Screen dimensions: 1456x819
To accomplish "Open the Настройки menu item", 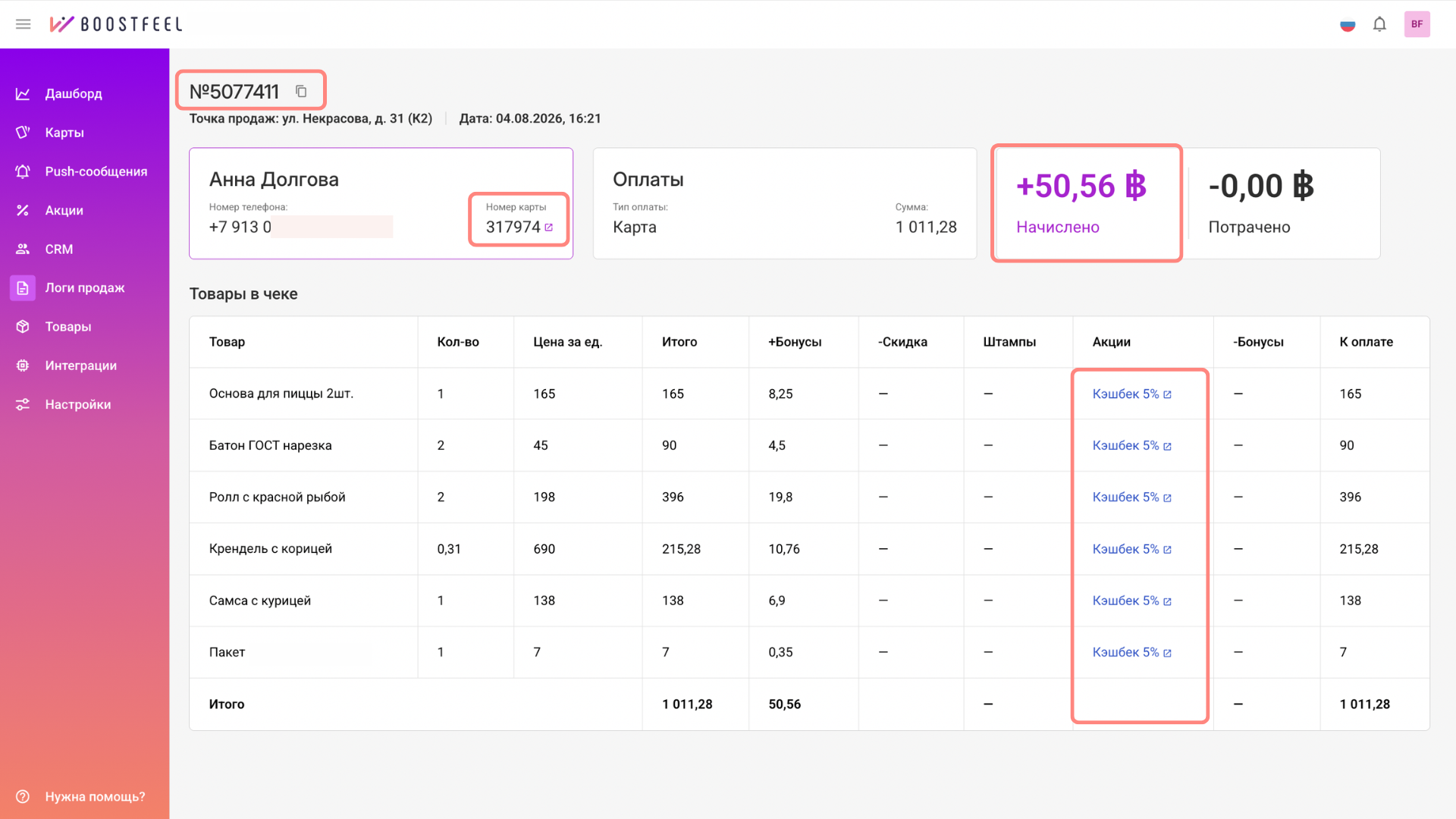I will point(78,404).
